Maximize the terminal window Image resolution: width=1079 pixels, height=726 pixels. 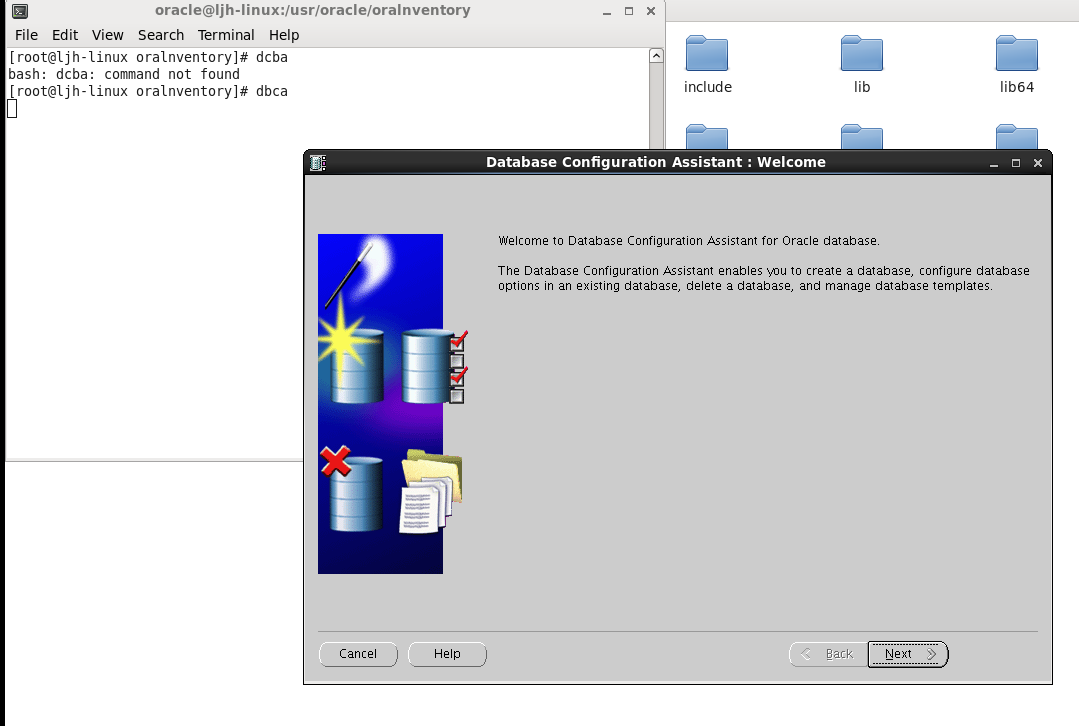click(629, 11)
